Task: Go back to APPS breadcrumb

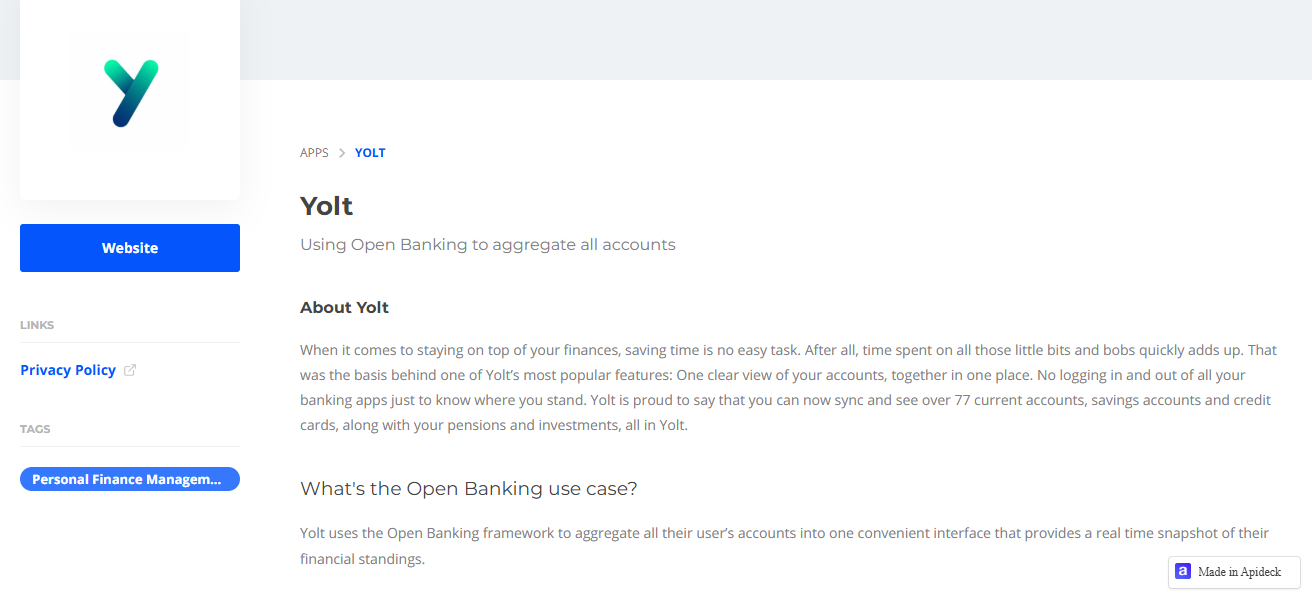Action: pos(314,153)
